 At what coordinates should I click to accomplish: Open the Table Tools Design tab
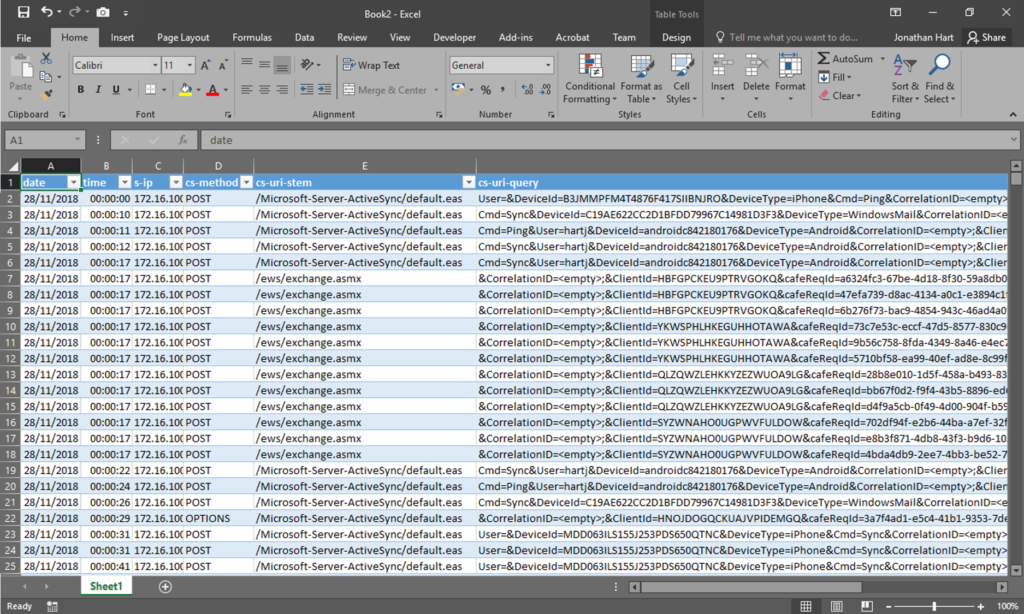tap(676, 37)
